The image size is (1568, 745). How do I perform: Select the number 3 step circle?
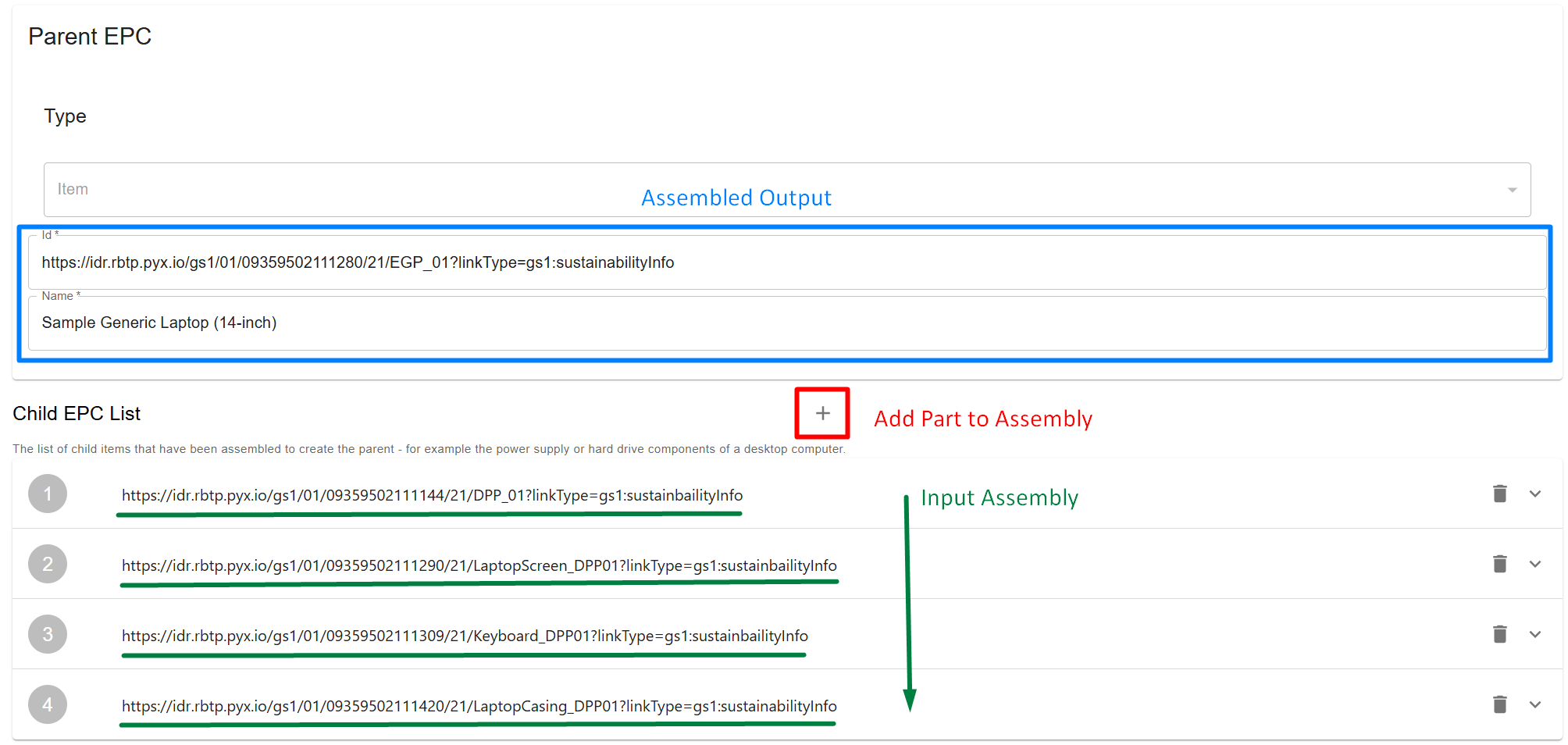tap(48, 634)
